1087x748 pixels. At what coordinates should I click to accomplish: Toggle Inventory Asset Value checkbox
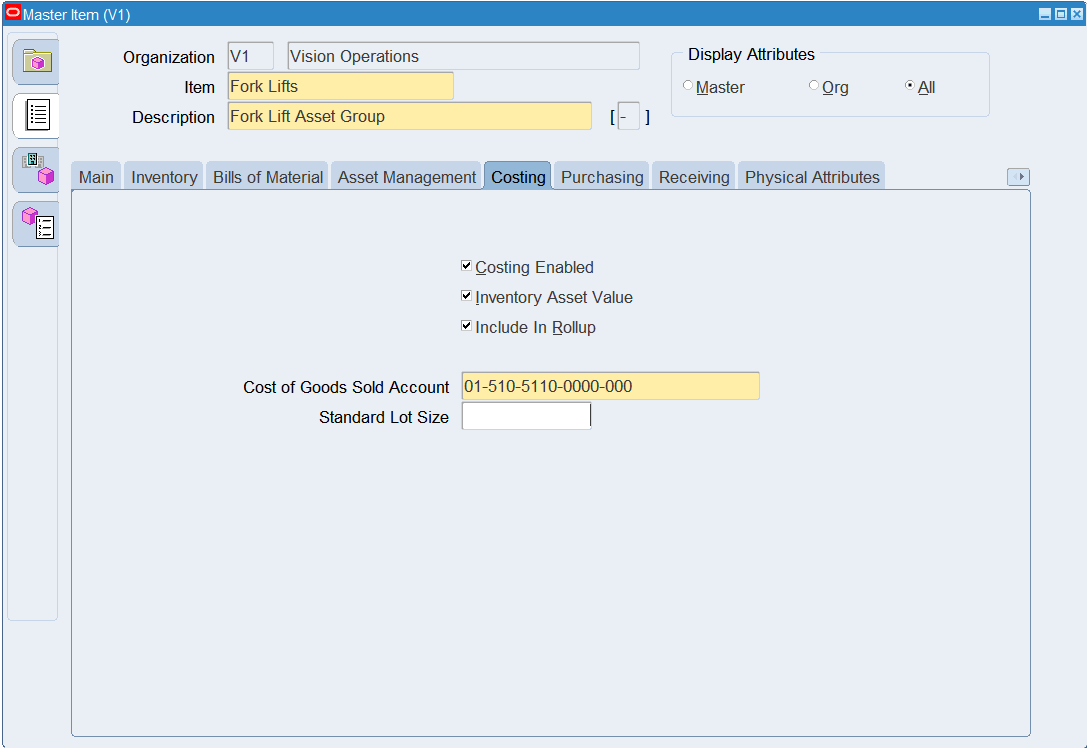point(467,296)
